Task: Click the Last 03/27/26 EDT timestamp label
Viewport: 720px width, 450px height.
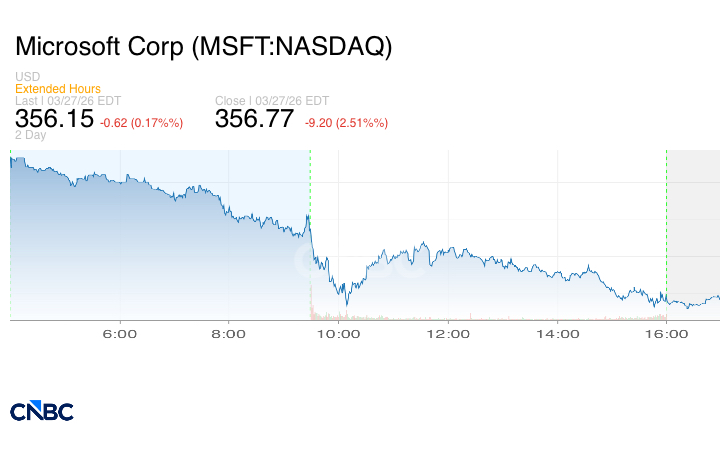Action: pyautogui.click(x=67, y=101)
